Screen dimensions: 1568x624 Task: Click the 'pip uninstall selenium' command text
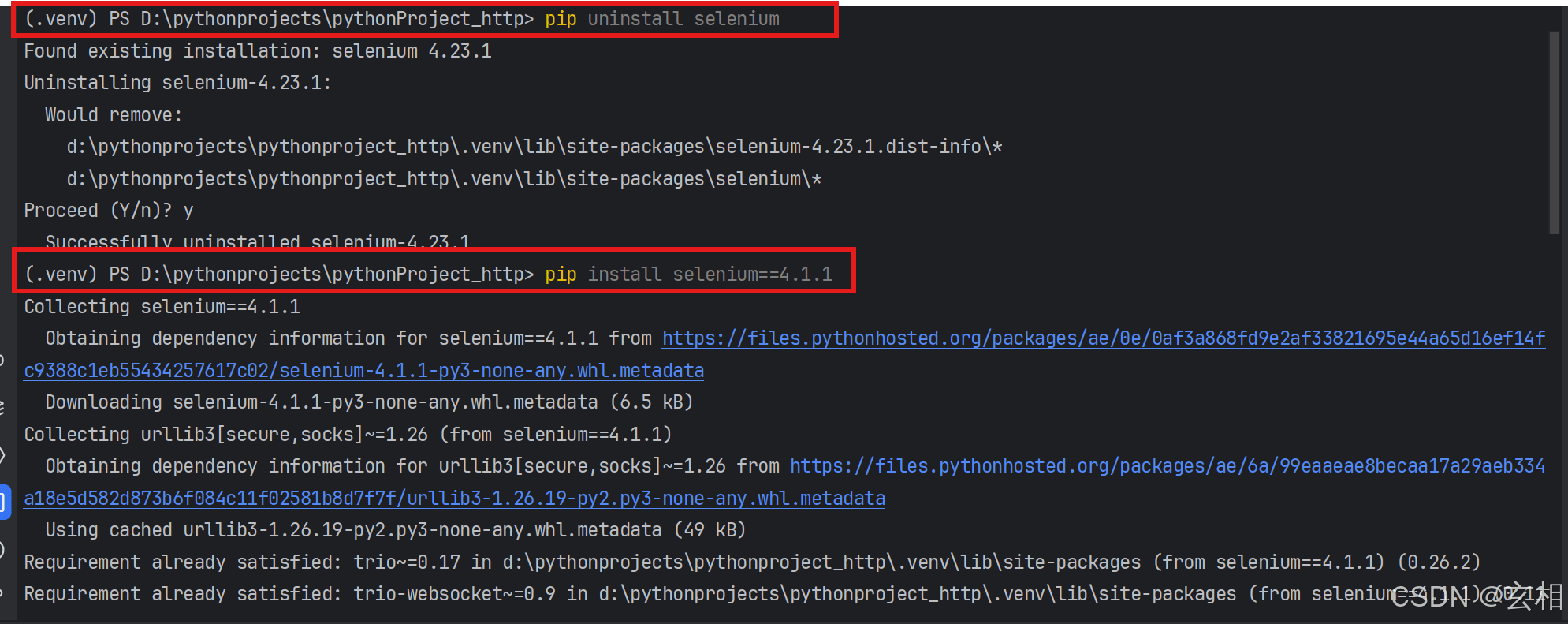[661, 19]
